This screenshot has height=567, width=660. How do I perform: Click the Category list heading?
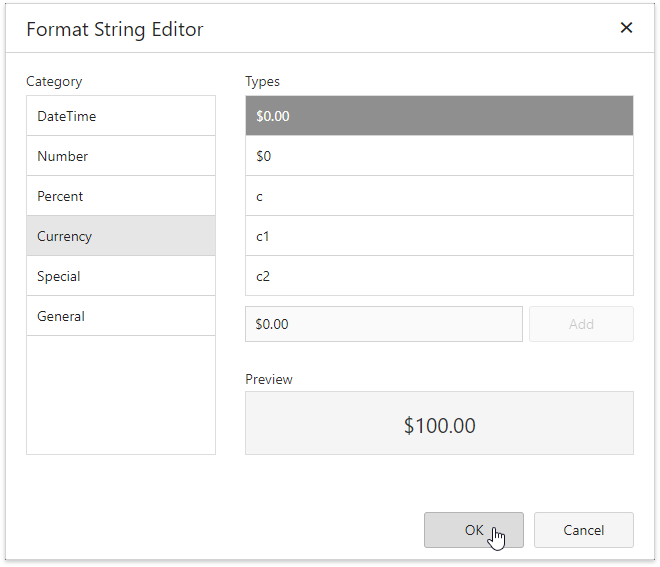[54, 81]
